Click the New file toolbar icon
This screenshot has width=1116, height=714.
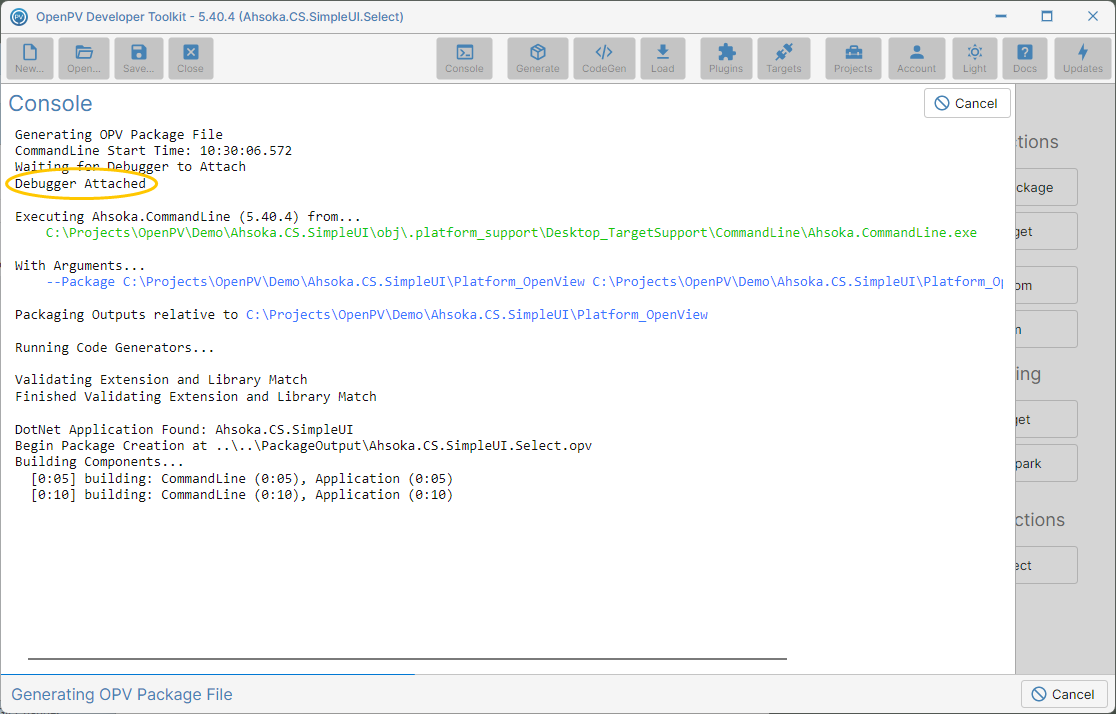tap(30, 58)
